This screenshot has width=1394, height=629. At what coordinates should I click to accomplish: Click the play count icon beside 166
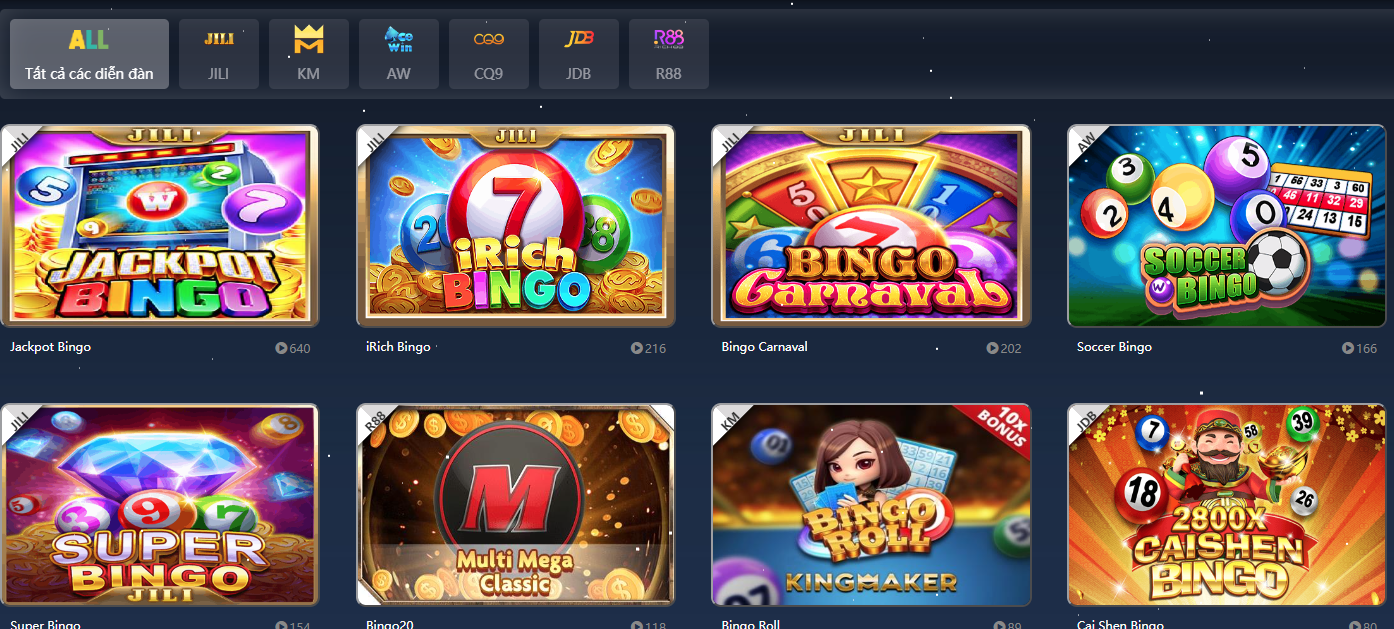click(1348, 348)
